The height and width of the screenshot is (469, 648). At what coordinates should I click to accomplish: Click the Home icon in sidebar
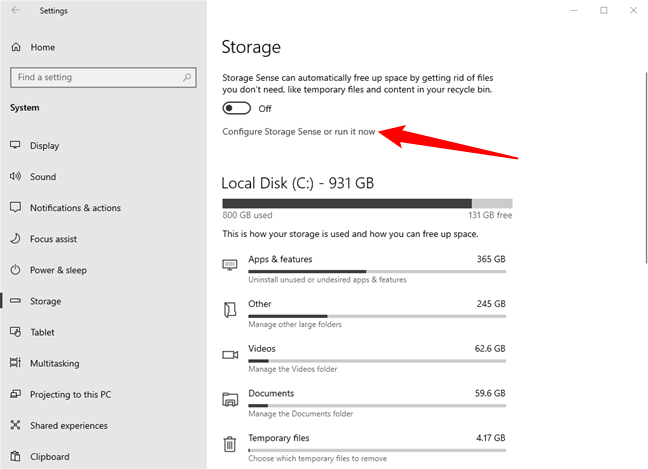[x=16, y=47]
